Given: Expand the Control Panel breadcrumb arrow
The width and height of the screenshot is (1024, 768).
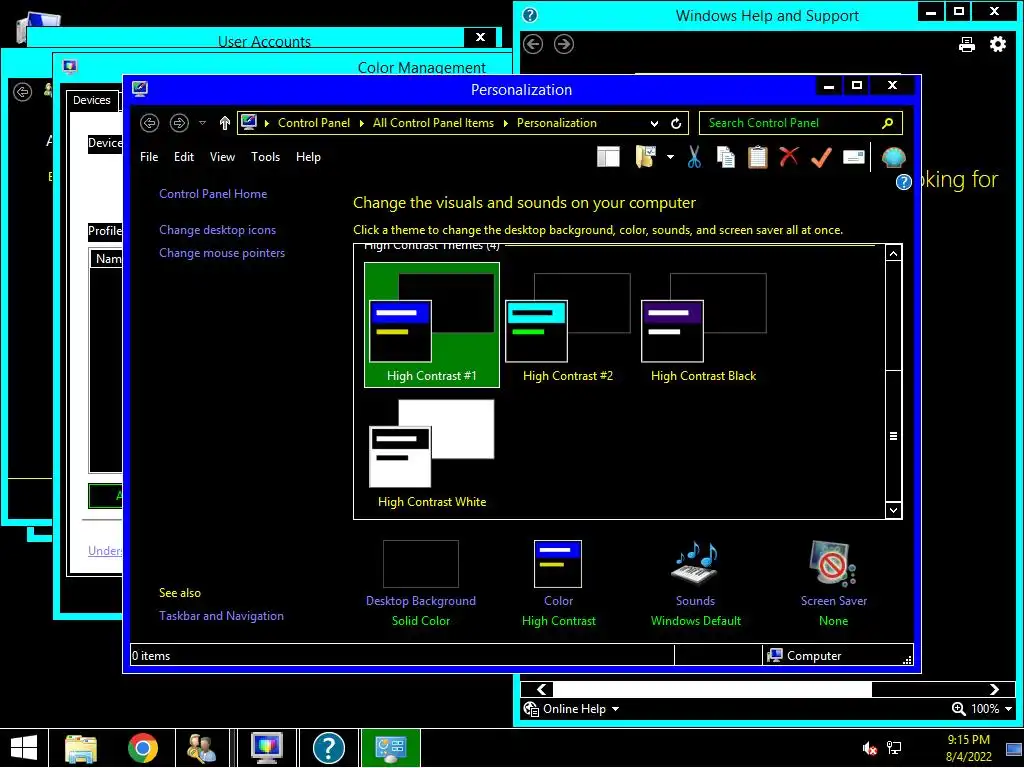Looking at the screenshot, I should tap(361, 123).
